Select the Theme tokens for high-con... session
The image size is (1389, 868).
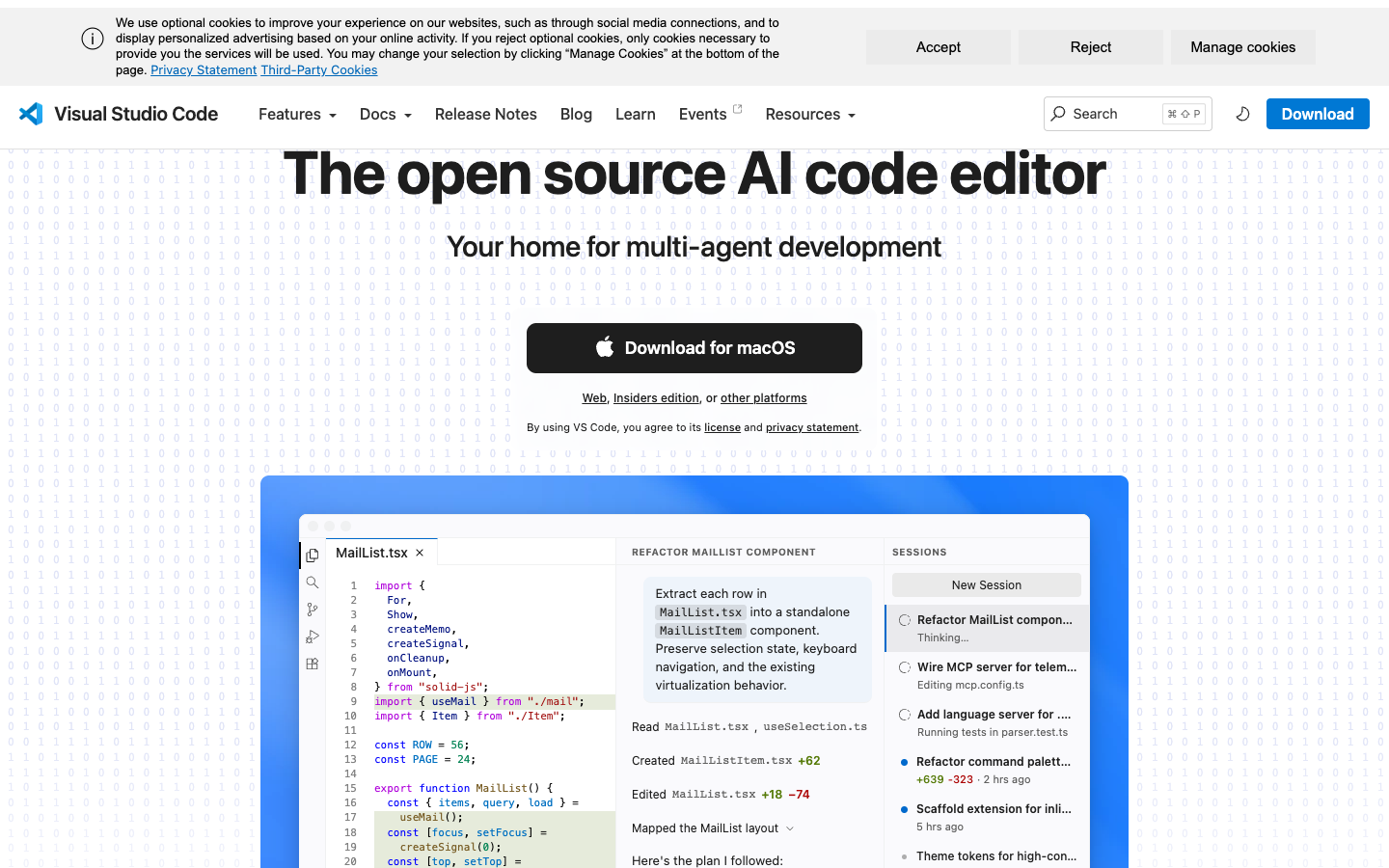(987, 856)
